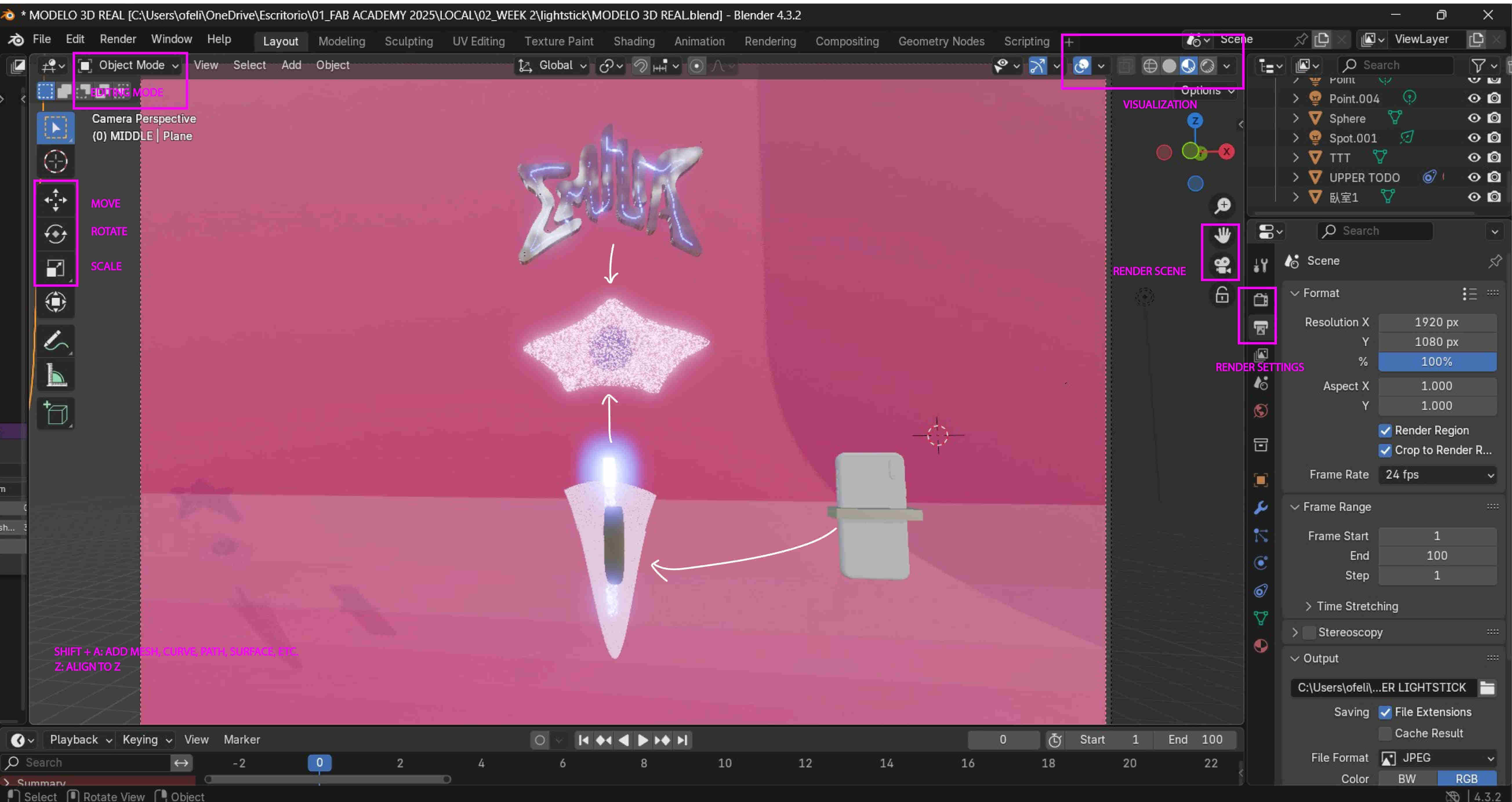Play the animation forward

tap(643, 740)
